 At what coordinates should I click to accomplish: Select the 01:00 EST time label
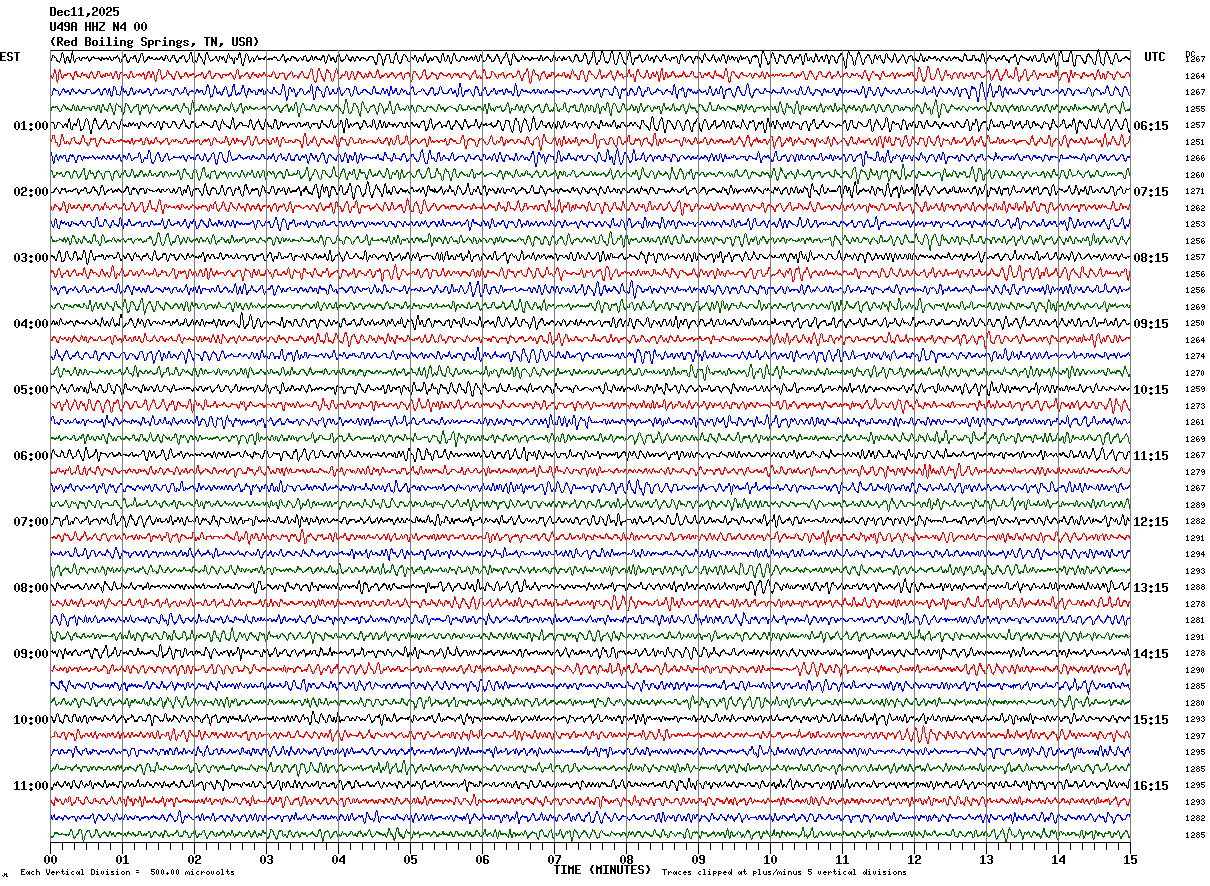pos(31,126)
